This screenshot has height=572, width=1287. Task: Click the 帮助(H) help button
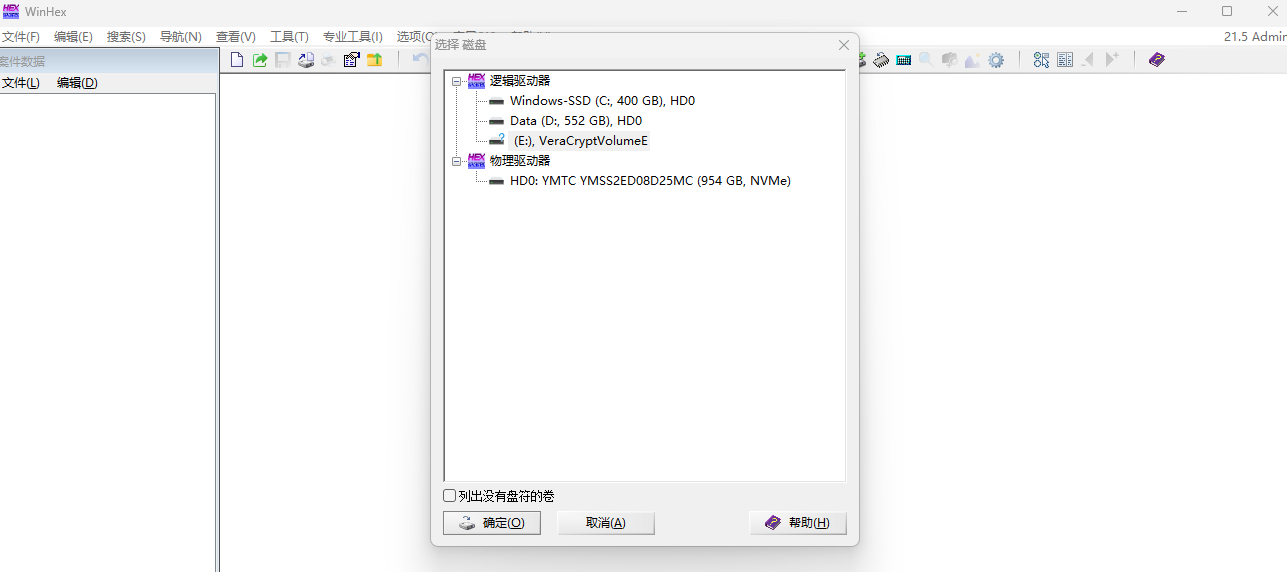click(798, 523)
